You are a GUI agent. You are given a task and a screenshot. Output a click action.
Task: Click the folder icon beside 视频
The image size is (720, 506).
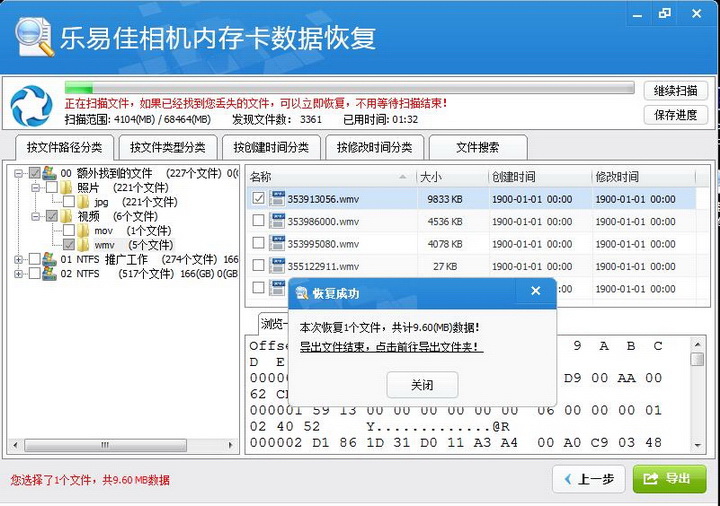[66, 216]
